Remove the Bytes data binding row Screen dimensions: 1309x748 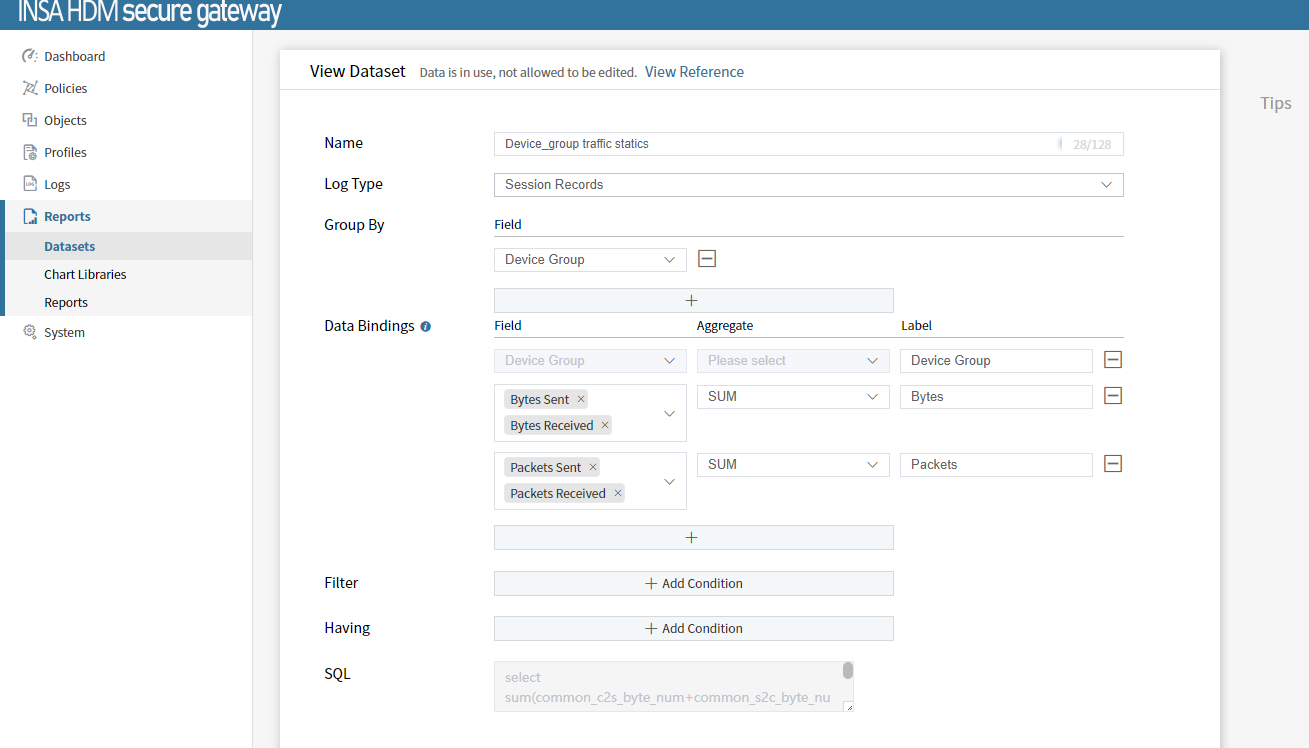(x=1113, y=396)
